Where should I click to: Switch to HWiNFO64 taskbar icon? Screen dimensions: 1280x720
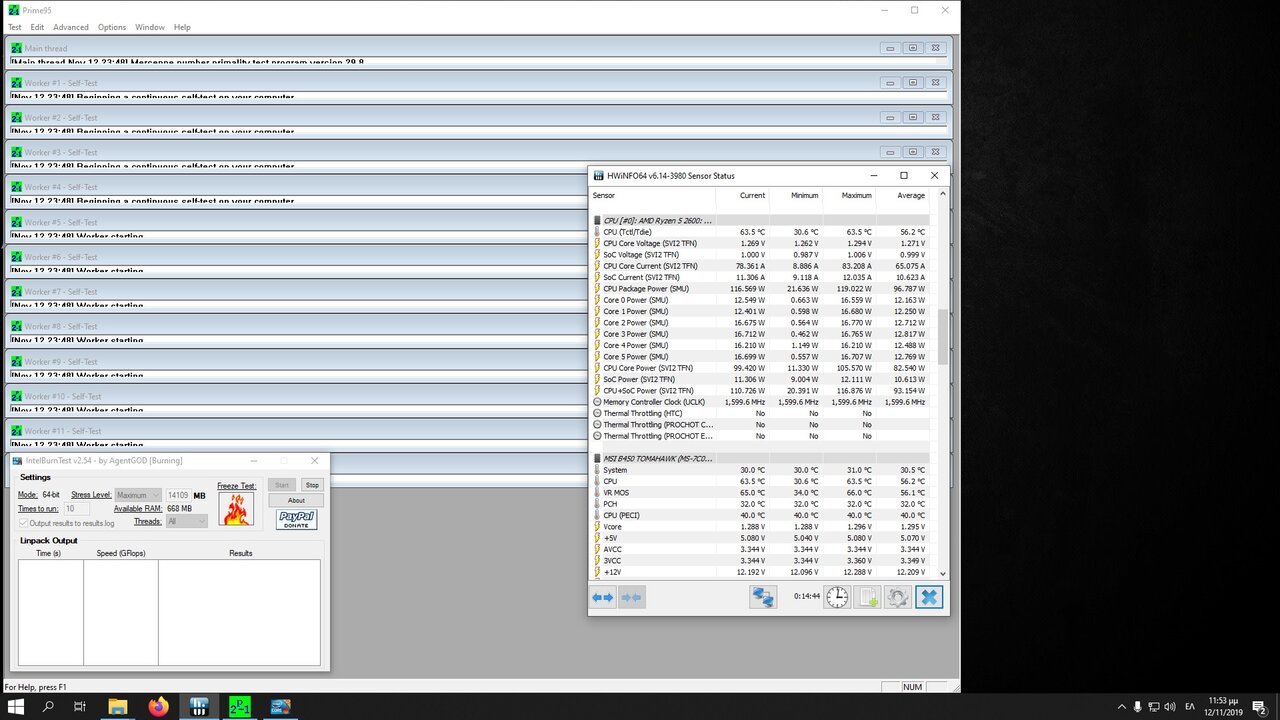(x=199, y=707)
